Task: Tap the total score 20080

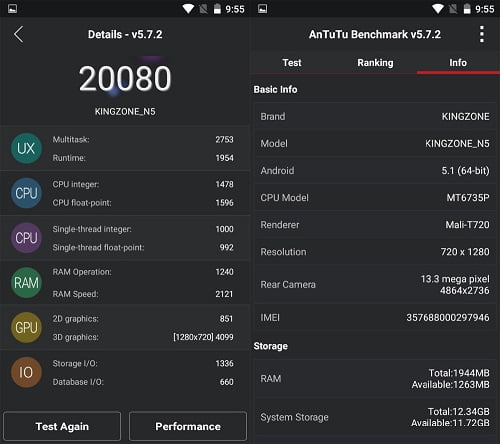Action: click(x=125, y=79)
